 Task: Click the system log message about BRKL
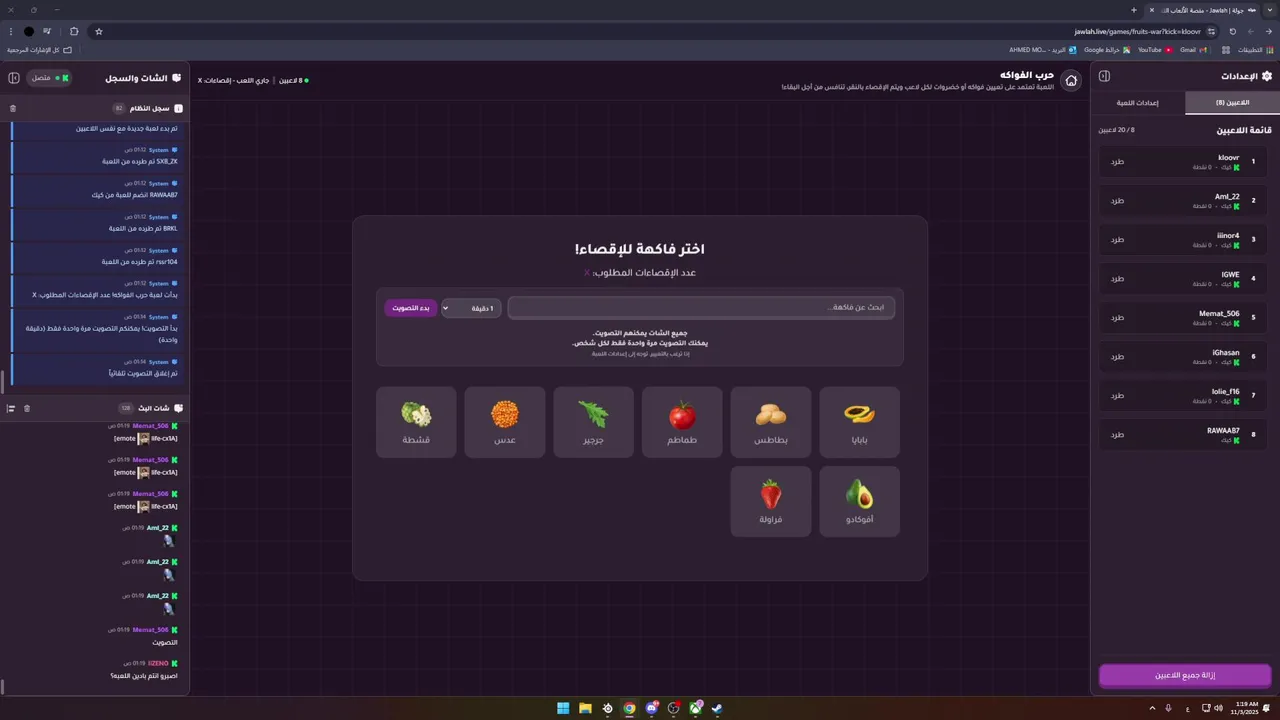(x=96, y=223)
